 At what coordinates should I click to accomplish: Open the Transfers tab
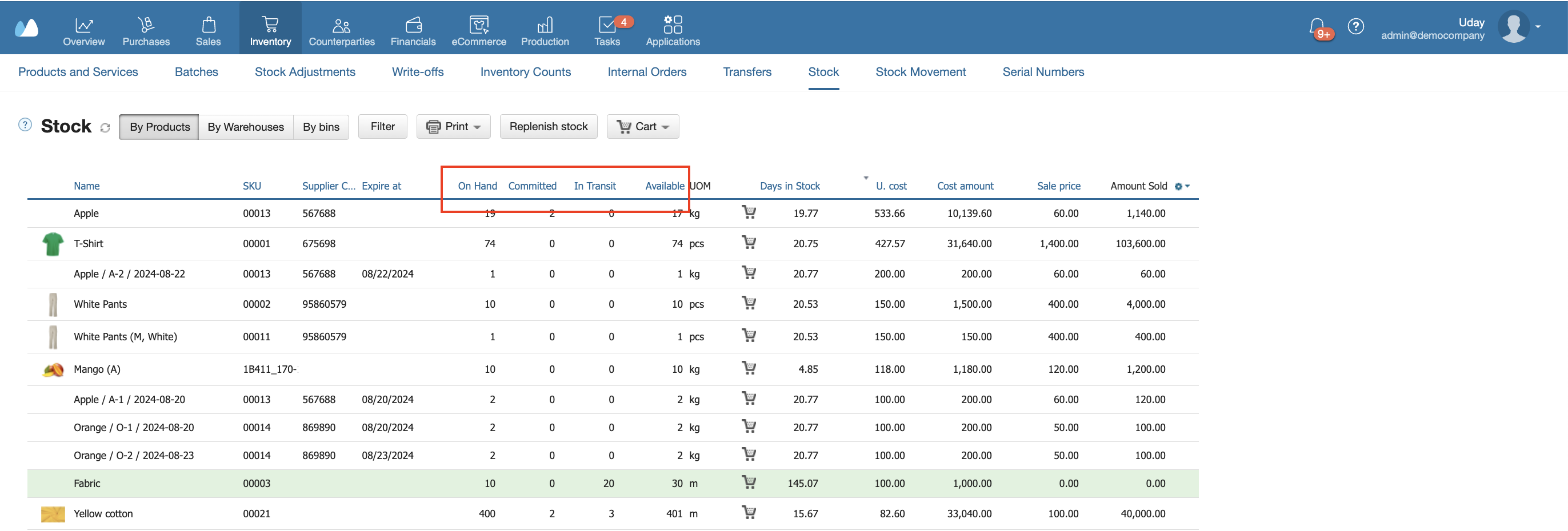pyautogui.click(x=747, y=72)
